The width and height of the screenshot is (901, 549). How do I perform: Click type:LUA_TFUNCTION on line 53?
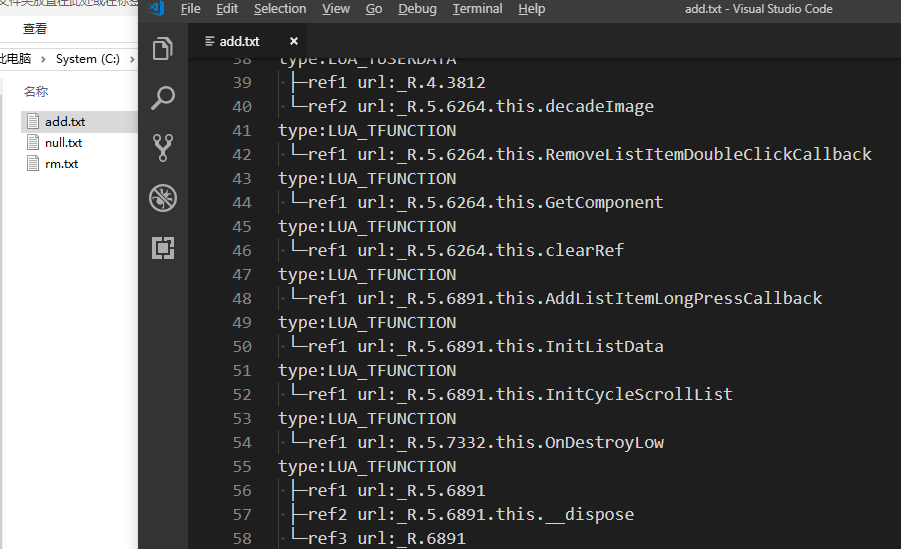367,419
